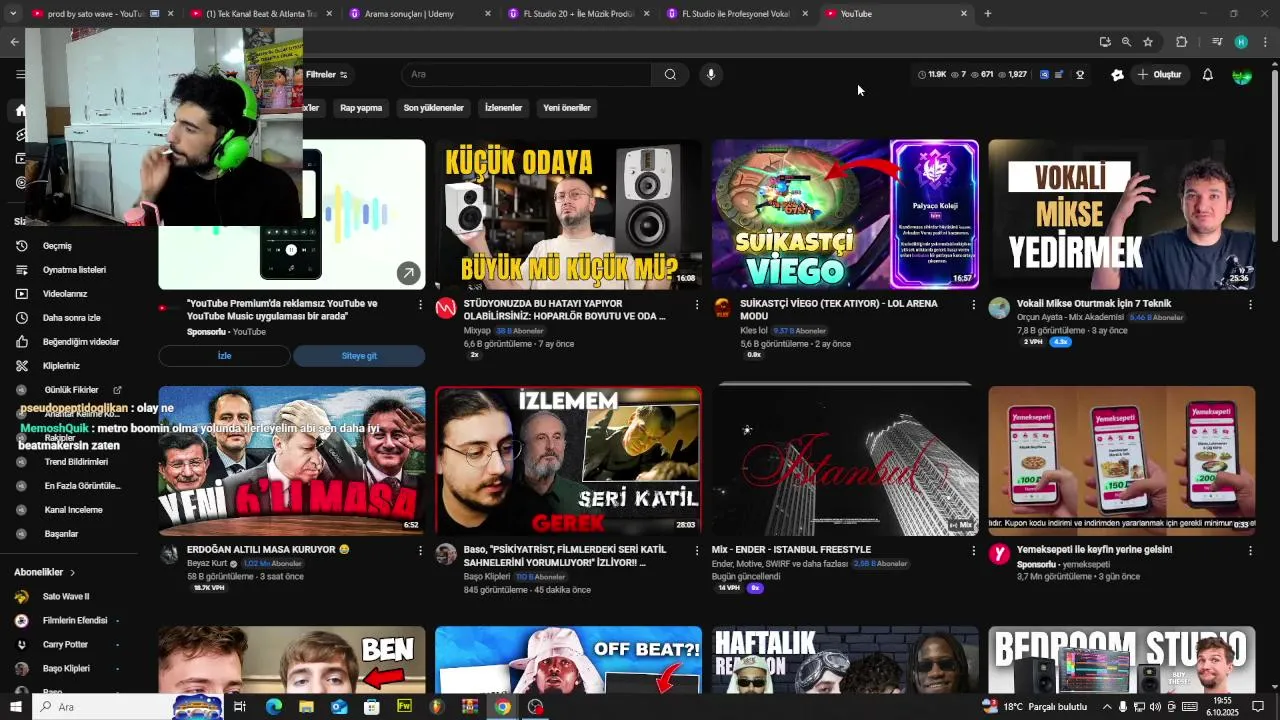
Task: Open the Istanbul Freestyle mix thumbnail
Action: point(845,459)
